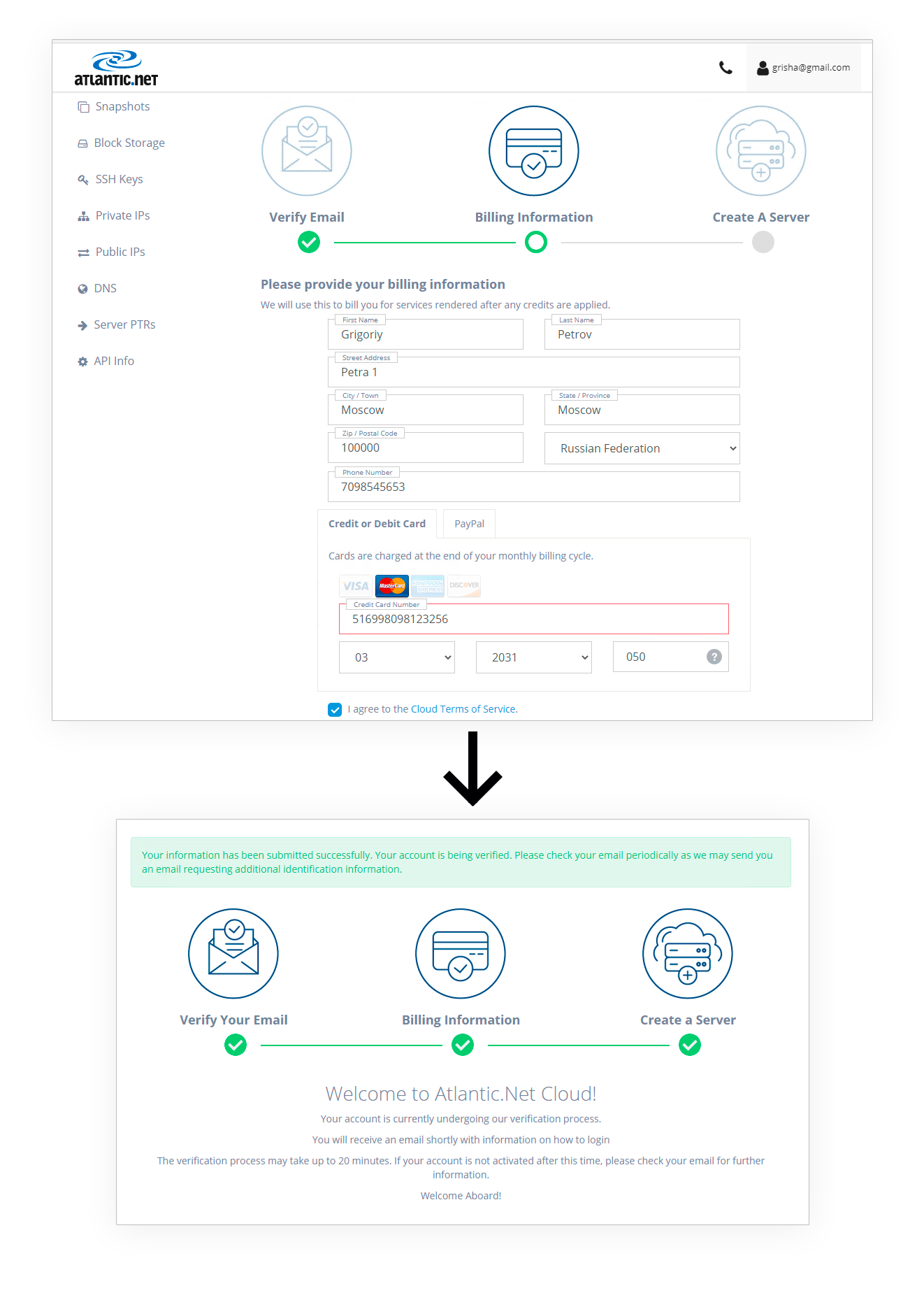Click the green check under Verify Your Email
Image resolution: width=924 pixels, height=1293 pixels.
(x=236, y=1045)
